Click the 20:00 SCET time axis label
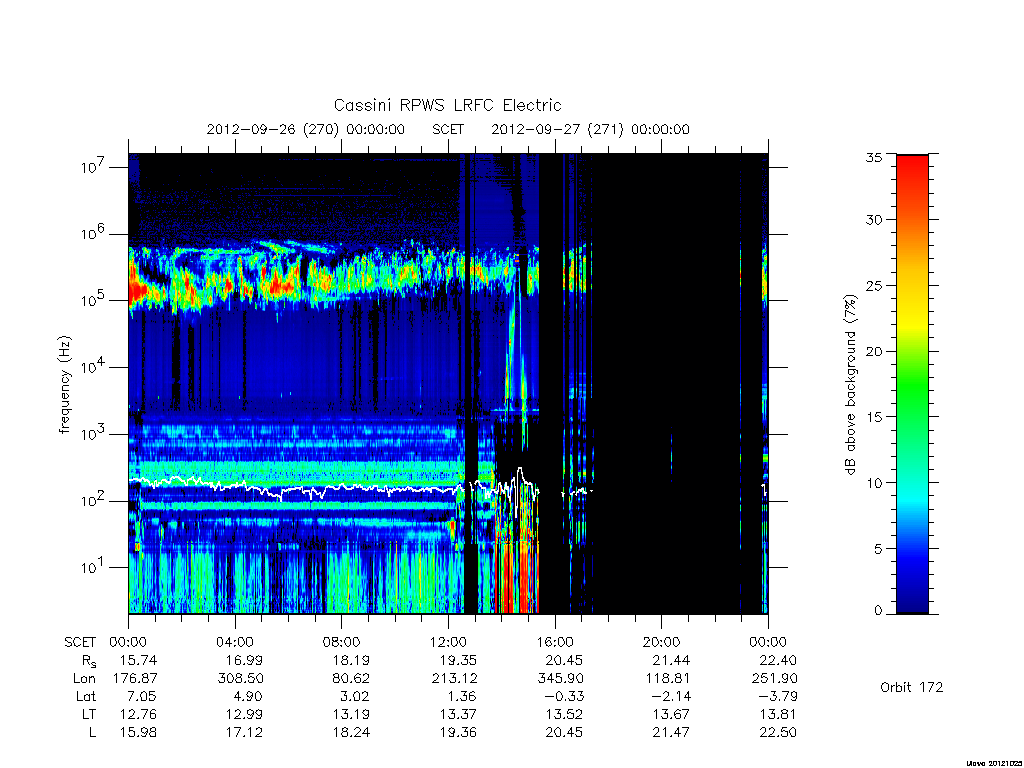Viewport: 1024px width, 768px height. coord(662,642)
